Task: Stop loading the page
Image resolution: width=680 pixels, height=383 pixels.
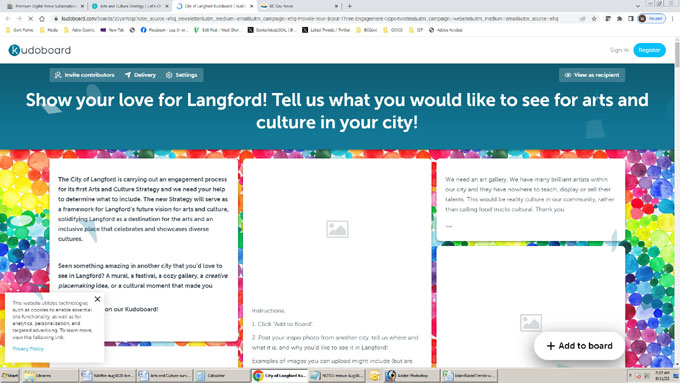Action: pyautogui.click(x=30, y=19)
